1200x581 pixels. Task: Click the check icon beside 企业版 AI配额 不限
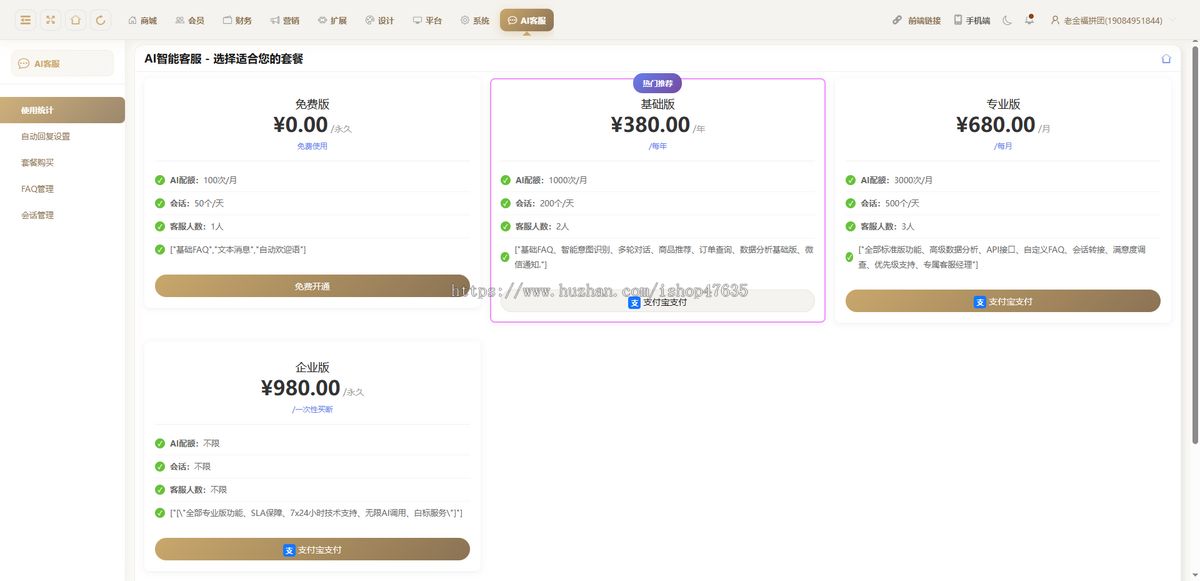[160, 443]
